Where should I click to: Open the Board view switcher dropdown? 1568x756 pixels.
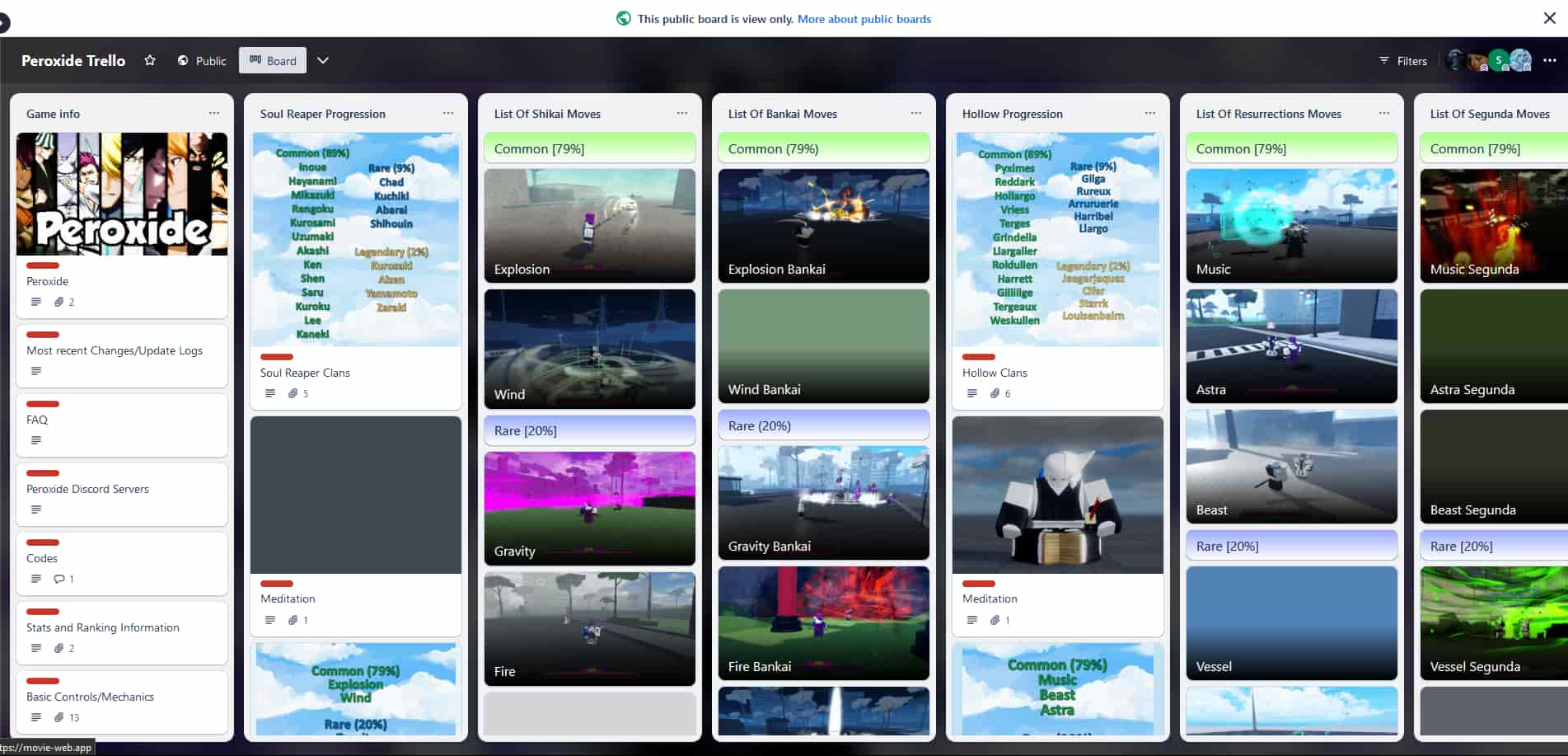(323, 60)
